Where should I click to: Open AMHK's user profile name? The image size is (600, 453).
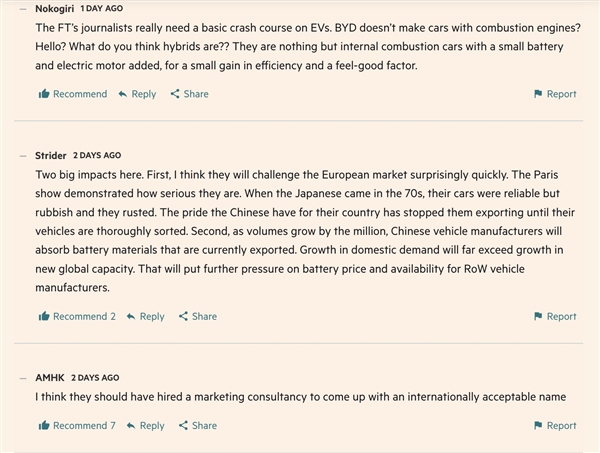pyautogui.click(x=50, y=378)
